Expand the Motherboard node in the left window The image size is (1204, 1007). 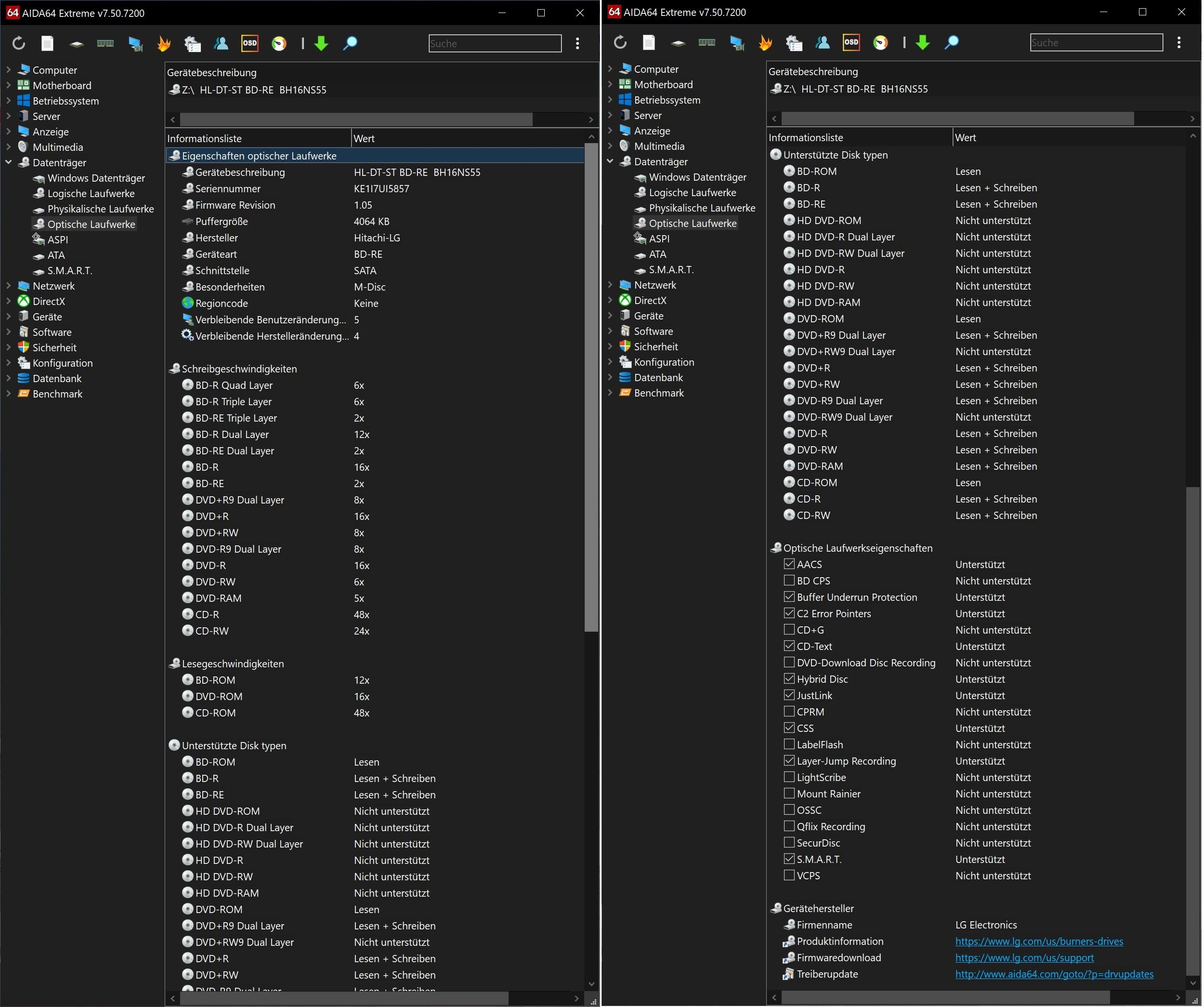[9, 85]
